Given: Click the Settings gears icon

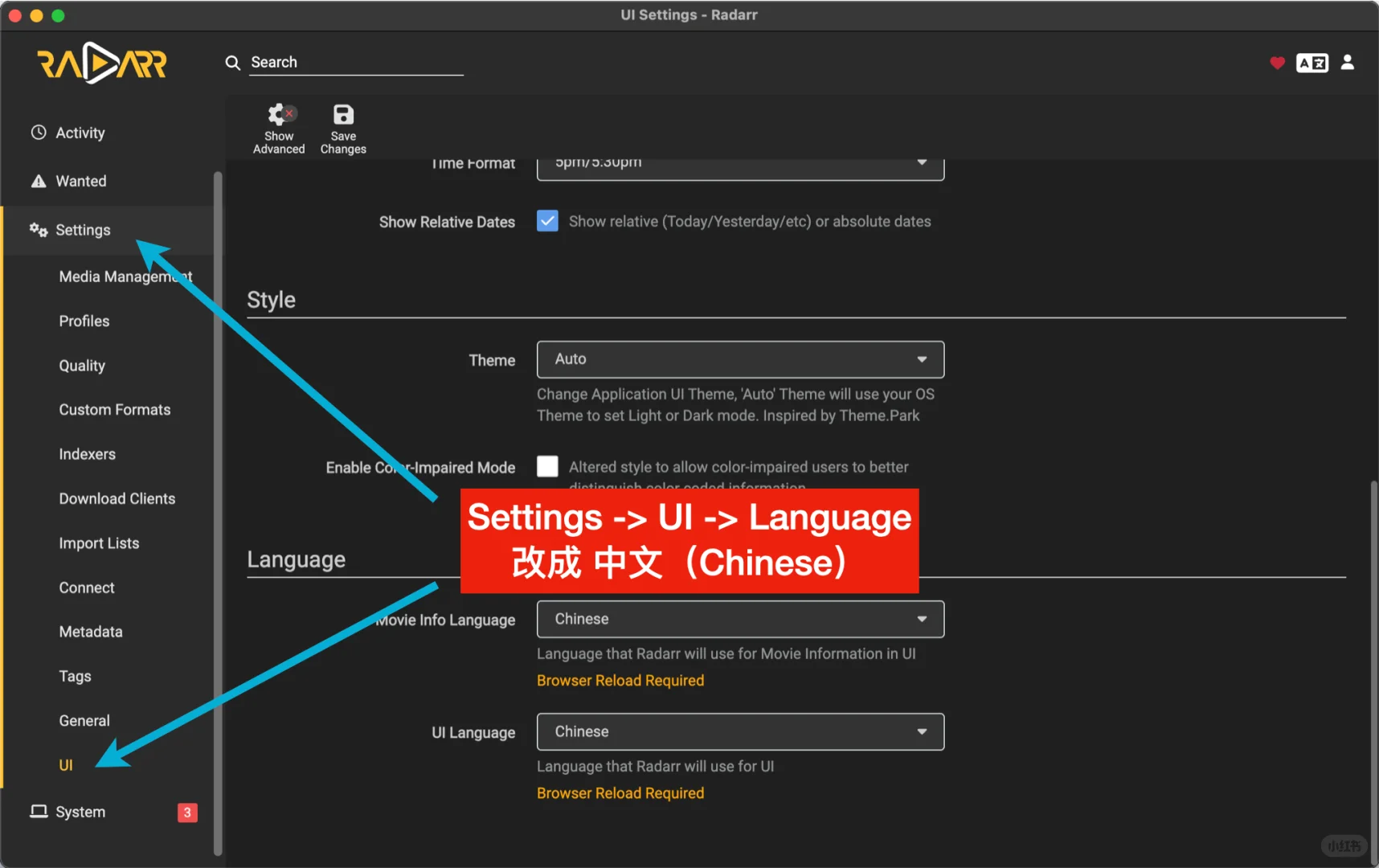Looking at the screenshot, I should [39, 230].
